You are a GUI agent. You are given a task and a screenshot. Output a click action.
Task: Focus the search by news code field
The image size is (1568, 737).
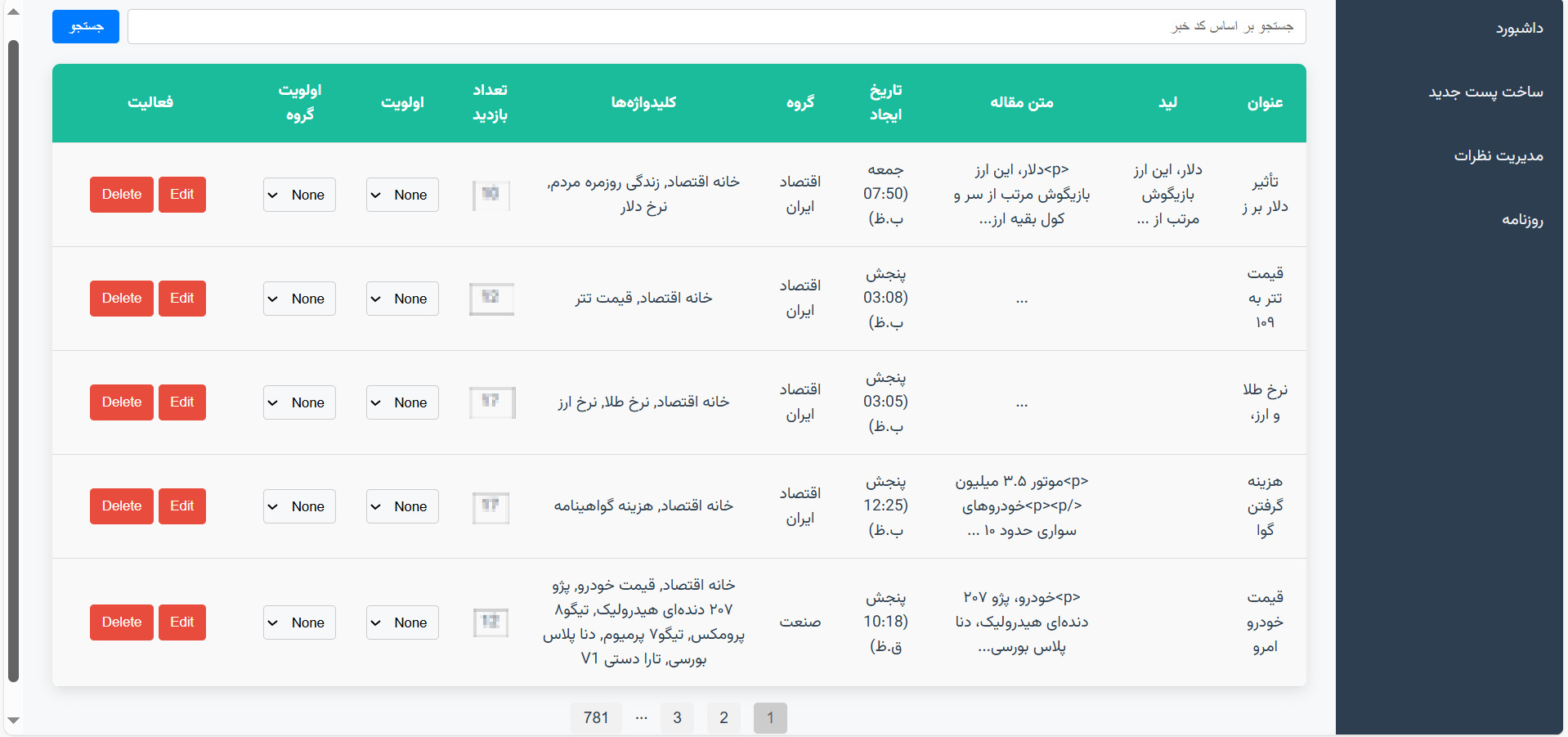pyautogui.click(x=716, y=27)
